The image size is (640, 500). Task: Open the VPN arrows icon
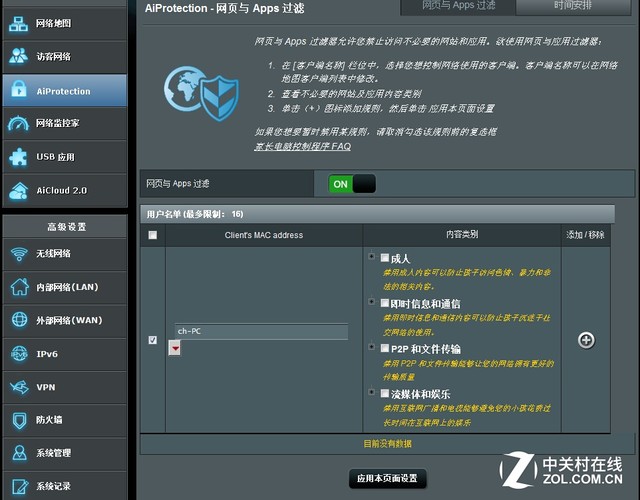coord(19,387)
